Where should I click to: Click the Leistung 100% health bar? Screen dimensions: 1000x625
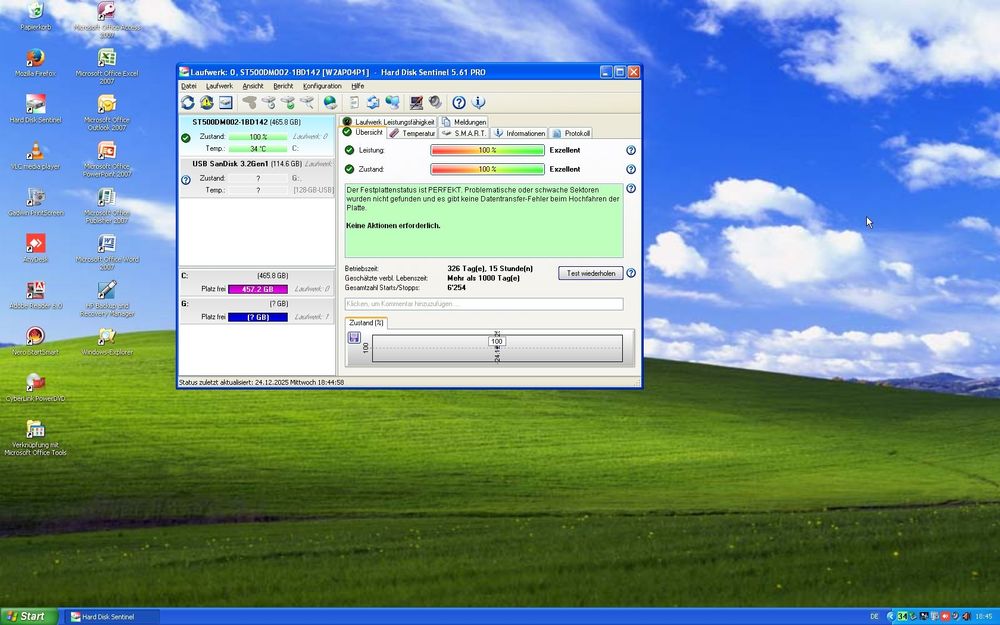click(489, 150)
